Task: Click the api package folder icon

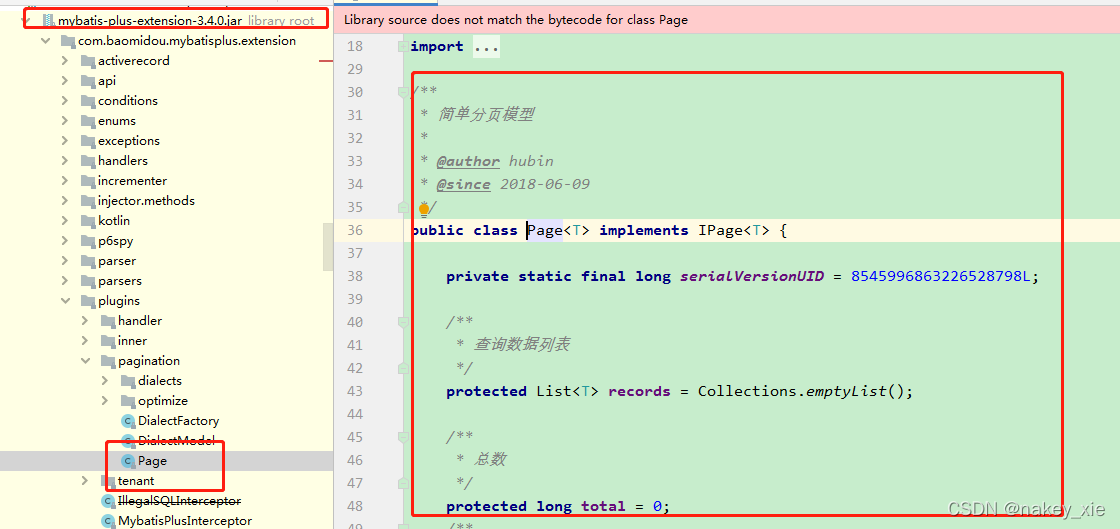Action: click(x=87, y=81)
